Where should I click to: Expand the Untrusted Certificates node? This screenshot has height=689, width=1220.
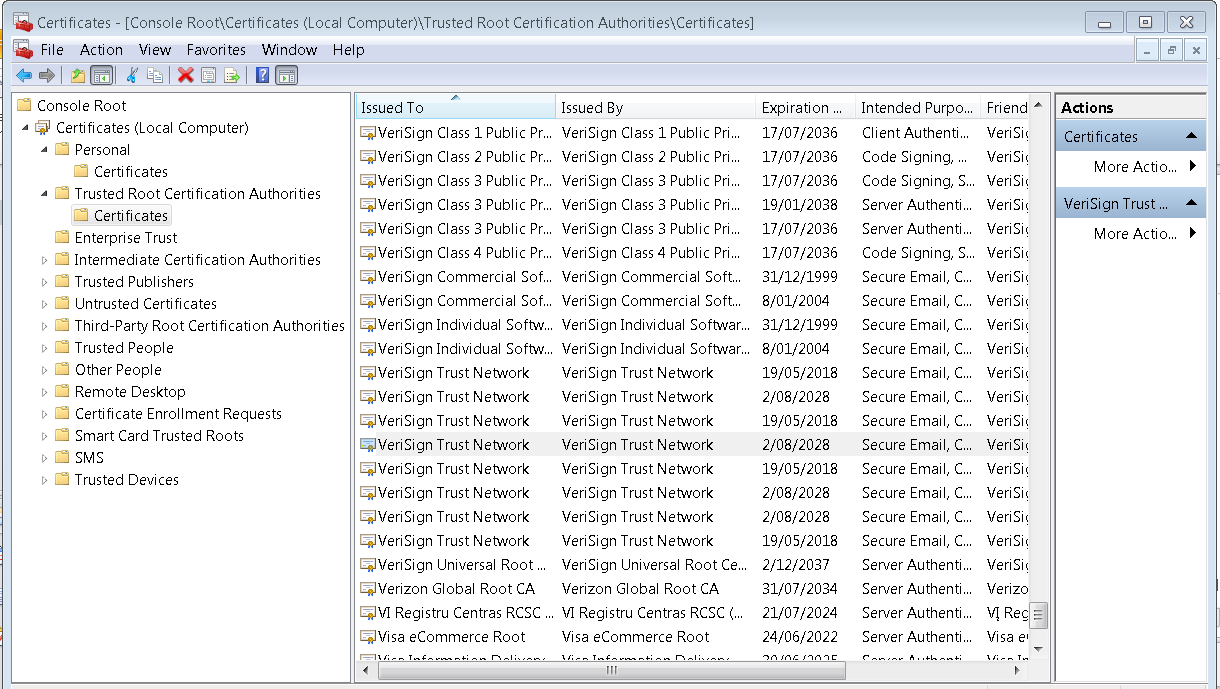(x=45, y=304)
